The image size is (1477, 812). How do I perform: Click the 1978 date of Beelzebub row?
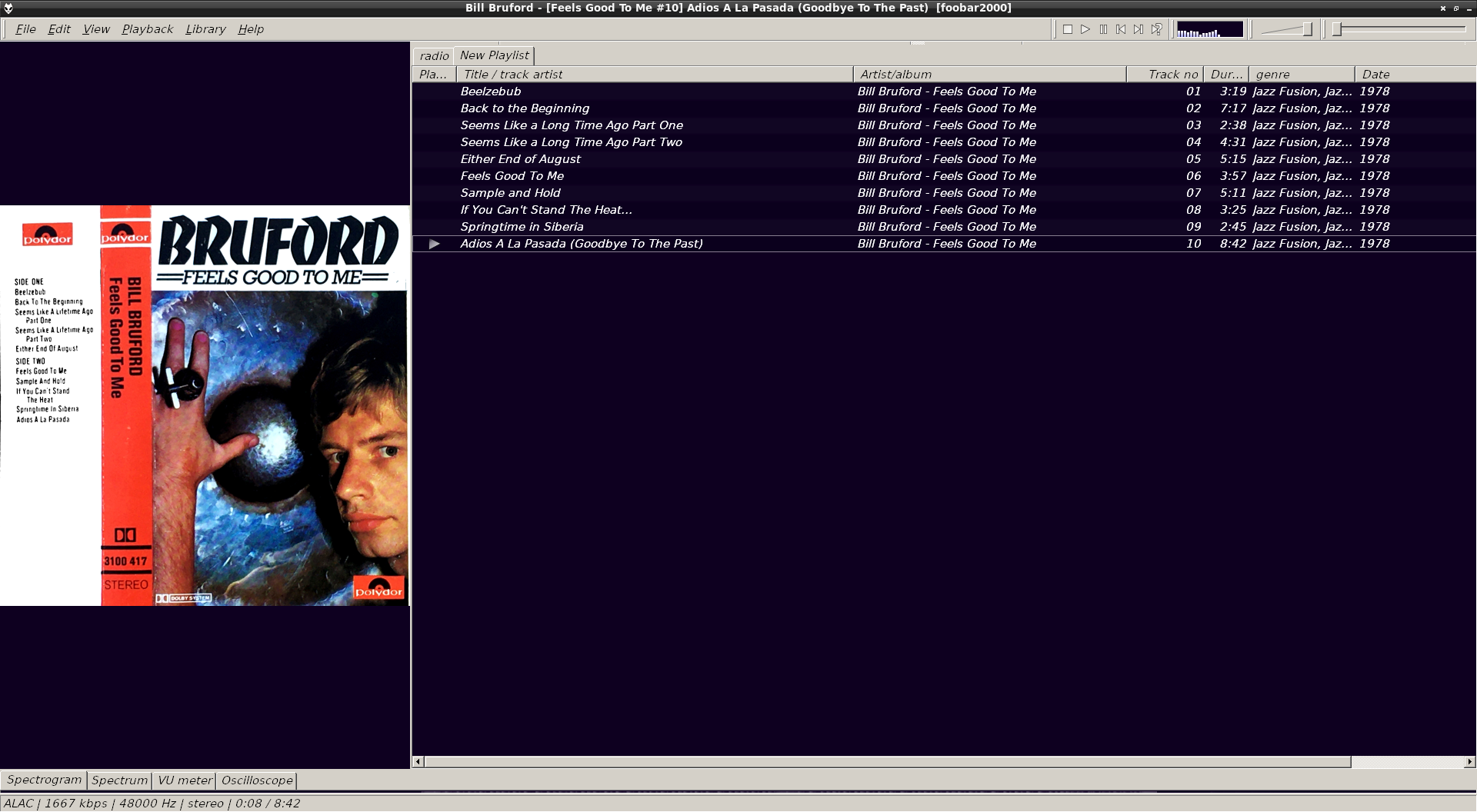click(1375, 92)
